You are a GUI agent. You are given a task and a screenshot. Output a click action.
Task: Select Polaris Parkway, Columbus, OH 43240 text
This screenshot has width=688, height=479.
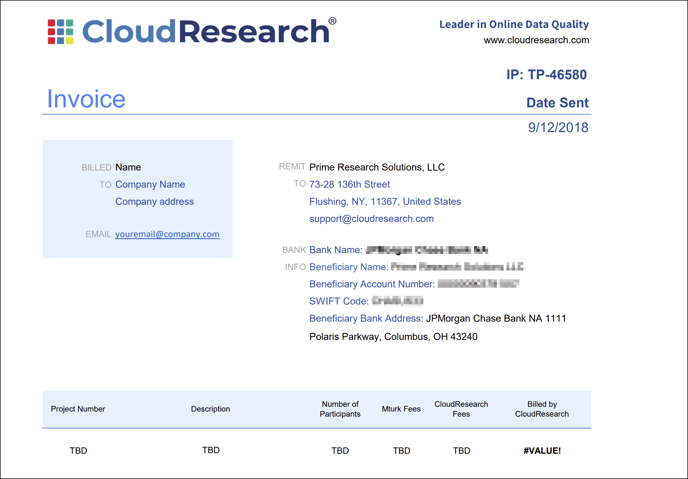394,336
